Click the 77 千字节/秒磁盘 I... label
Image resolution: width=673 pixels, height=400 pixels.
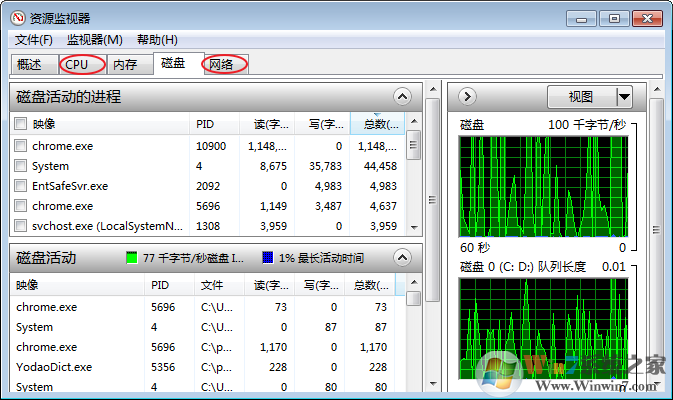193,258
